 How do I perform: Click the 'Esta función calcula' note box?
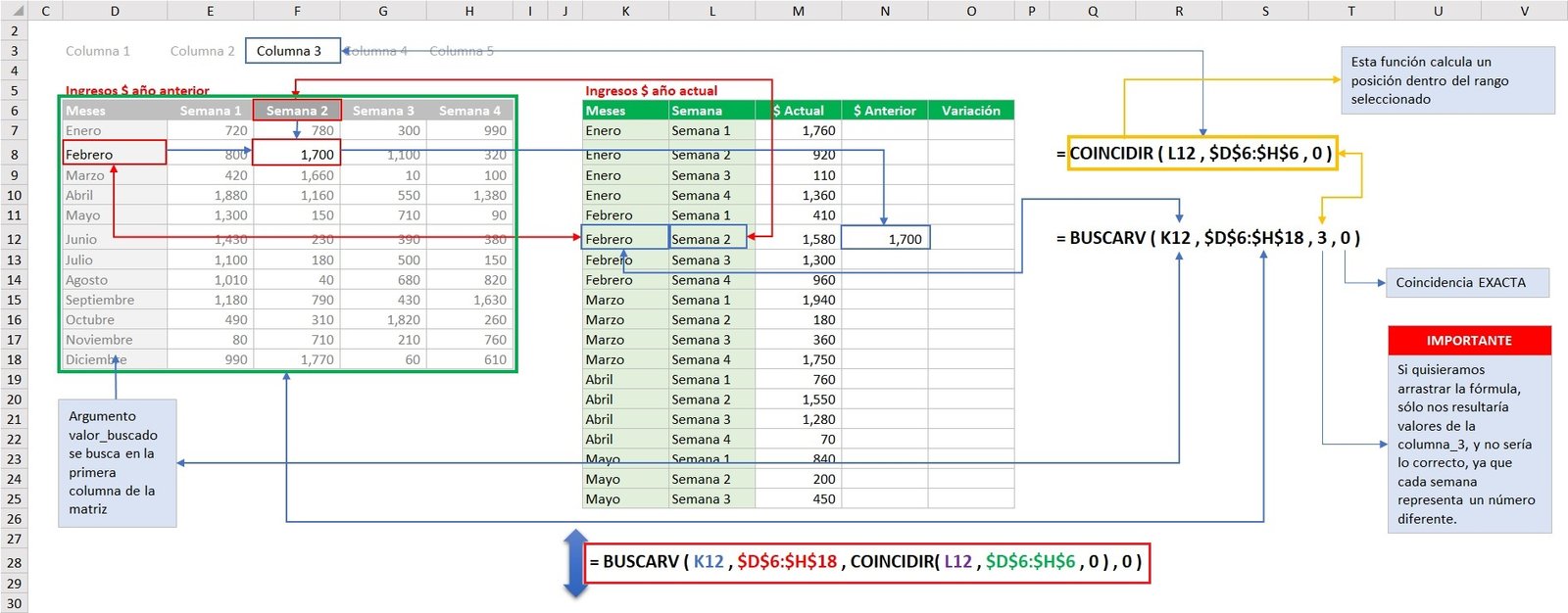pos(1446,80)
